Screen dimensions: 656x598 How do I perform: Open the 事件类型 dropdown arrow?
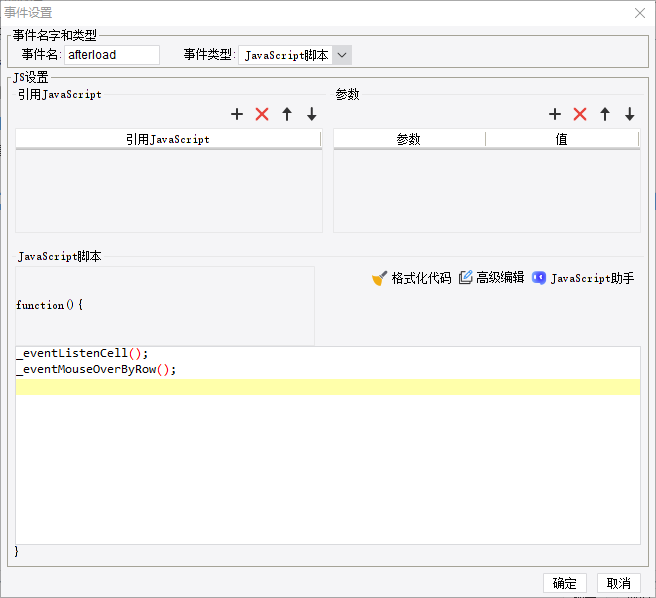[342, 55]
